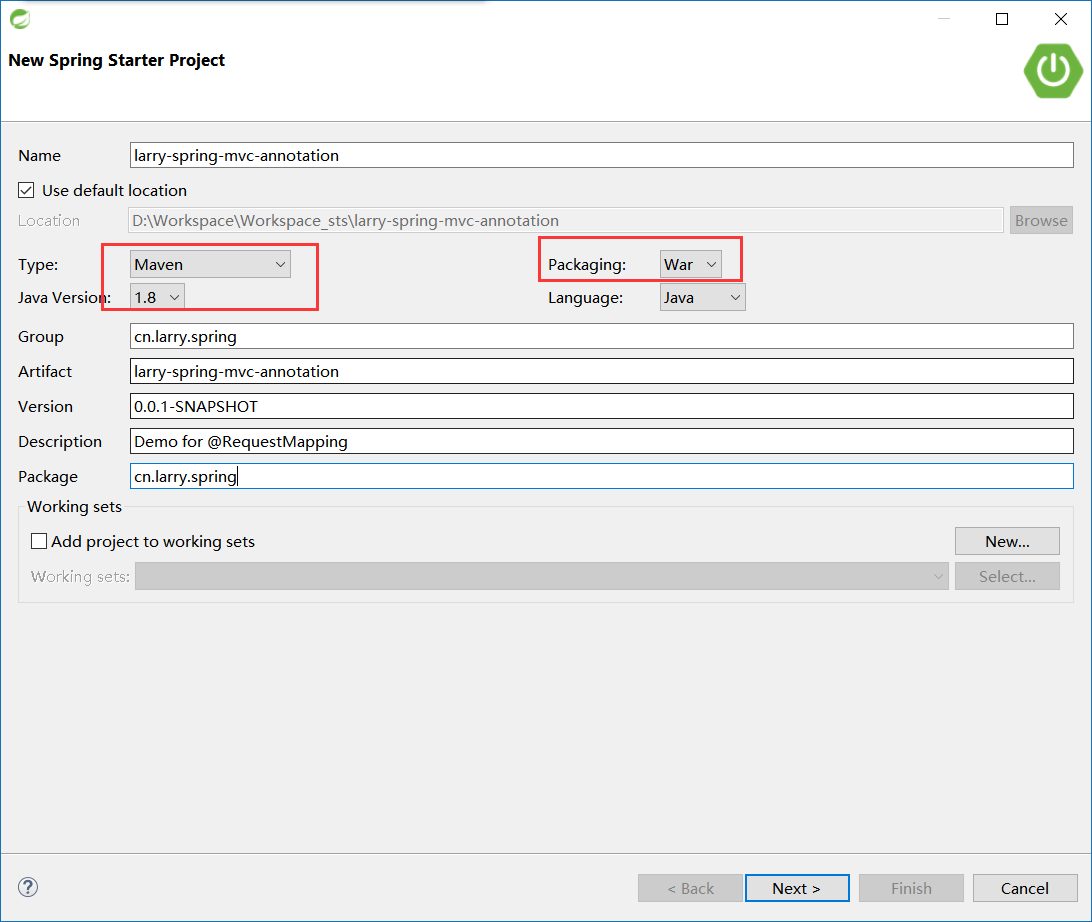Screen dimensions: 1092x922
Task: Click the Cancel button
Action: (1024, 888)
